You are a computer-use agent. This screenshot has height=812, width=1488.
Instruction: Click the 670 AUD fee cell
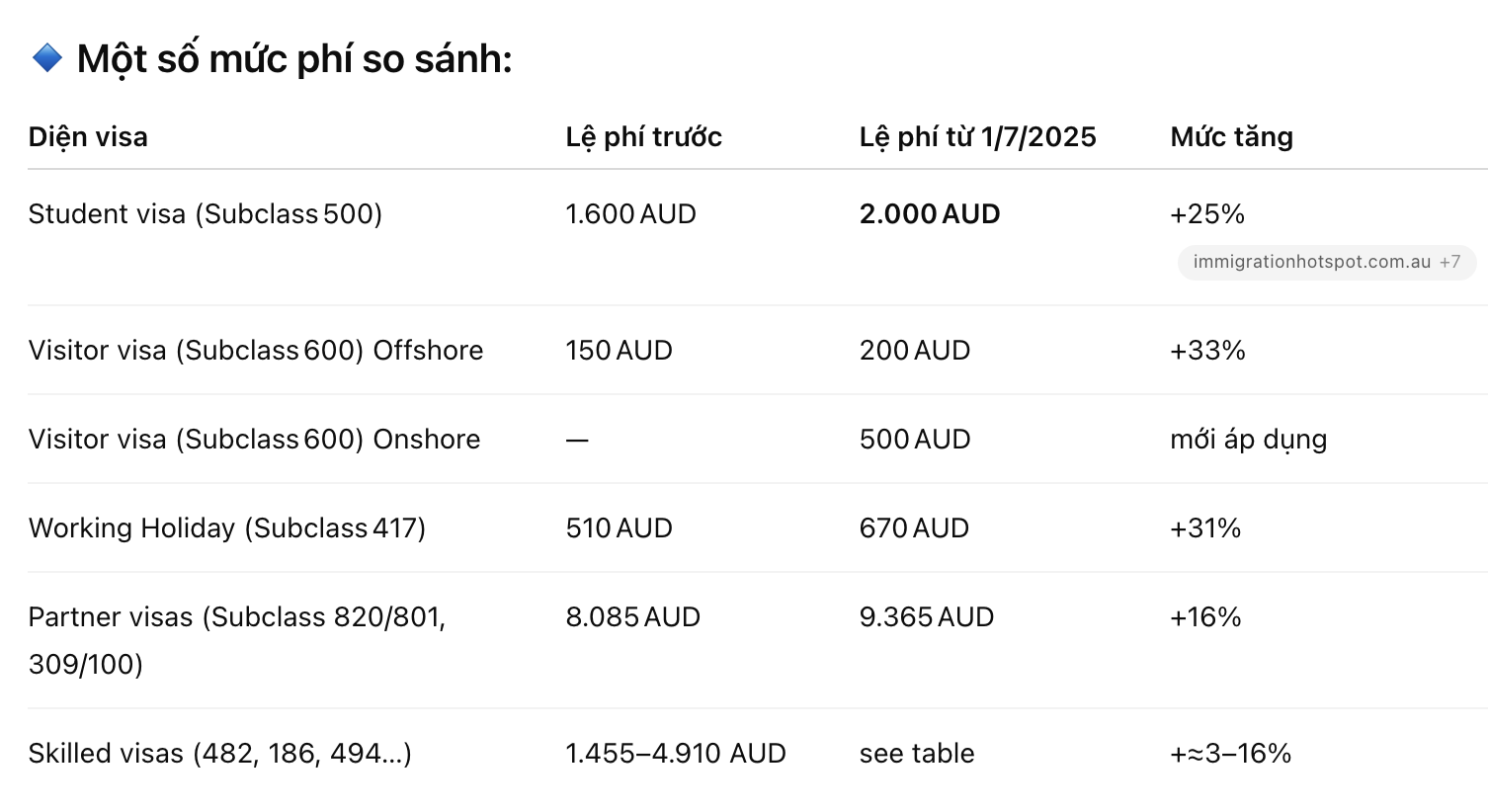(914, 528)
